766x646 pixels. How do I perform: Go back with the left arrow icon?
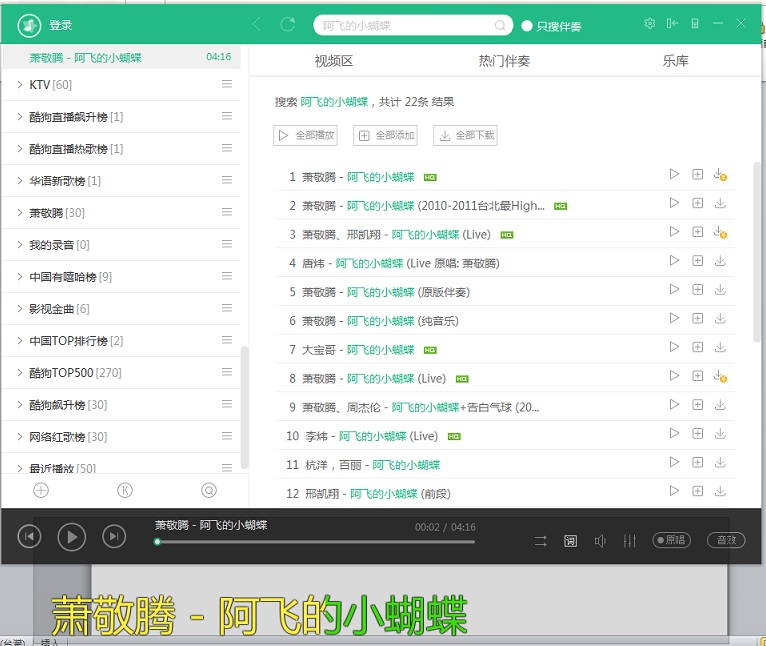pos(257,24)
